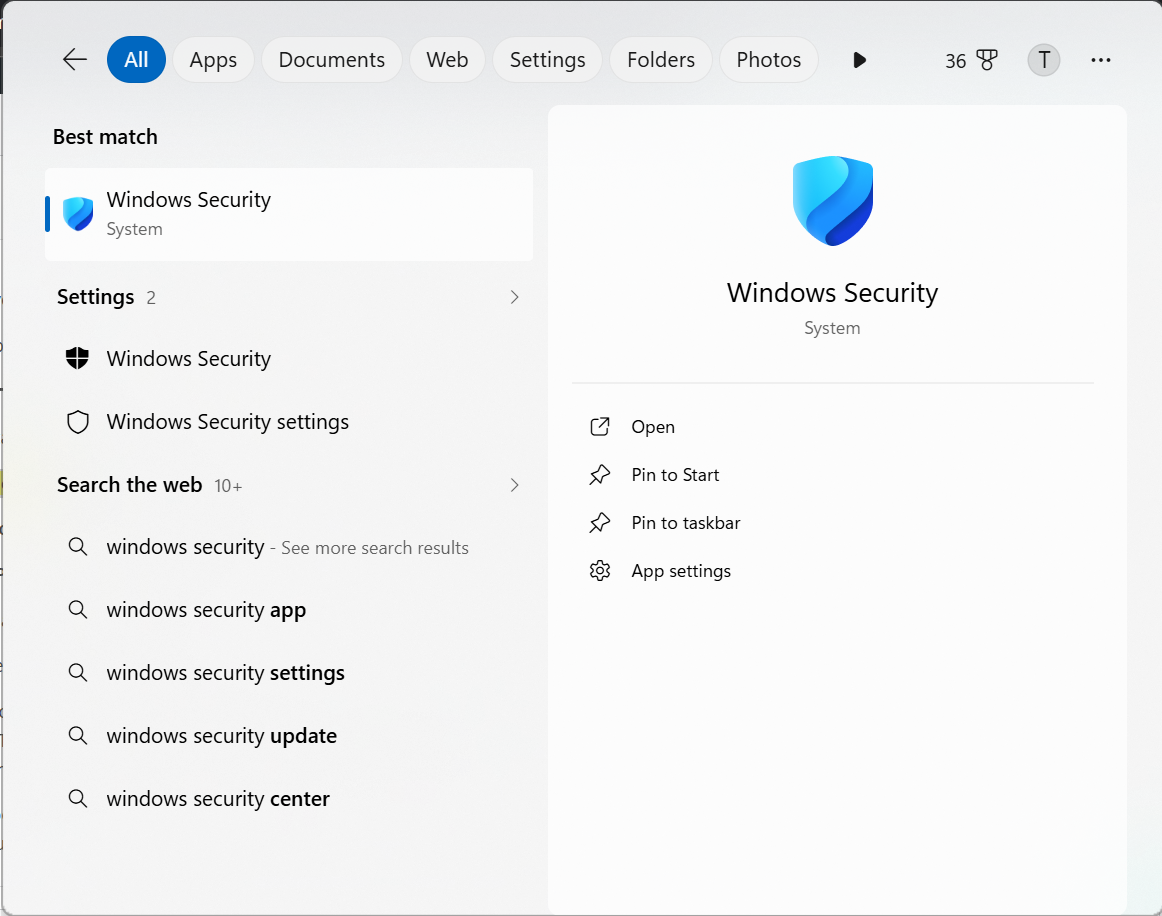Click the Settings section header
Screen dimensions: 1162x916
pyautogui.click(x=96, y=297)
